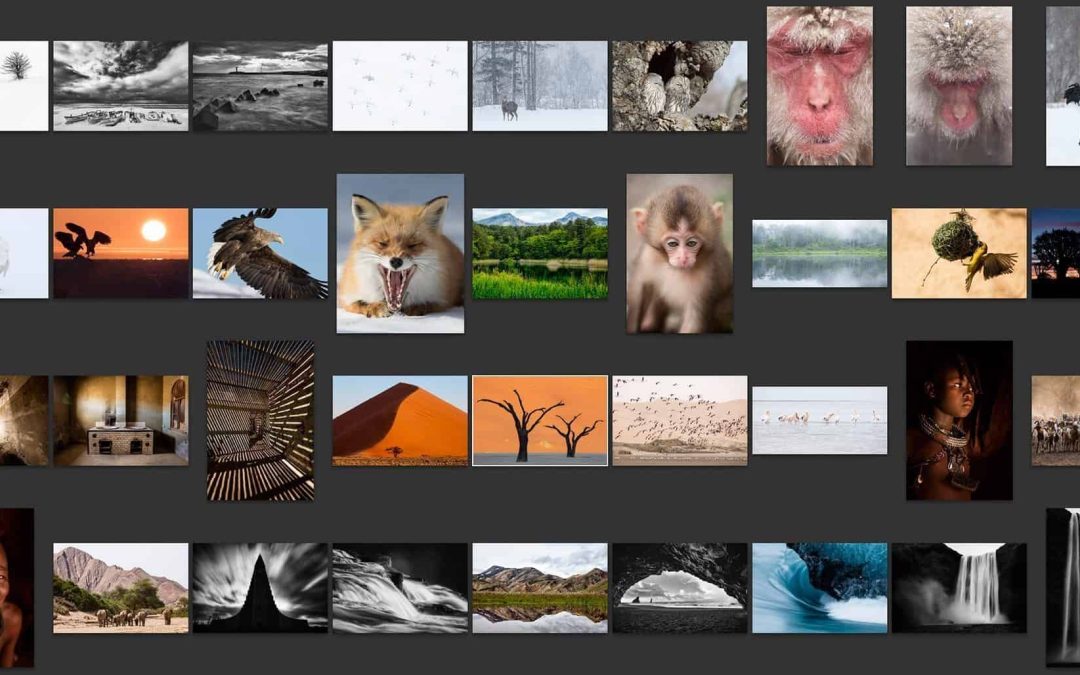Select the green lake with mountains photo
The height and width of the screenshot is (675, 1080).
539,252
